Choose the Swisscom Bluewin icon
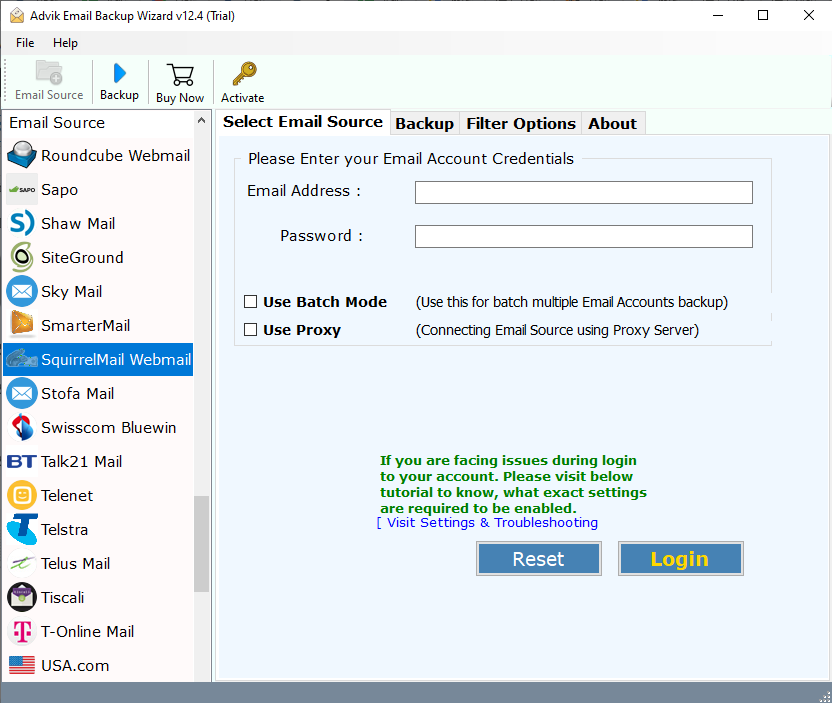Image resolution: width=832 pixels, height=703 pixels. (x=22, y=427)
